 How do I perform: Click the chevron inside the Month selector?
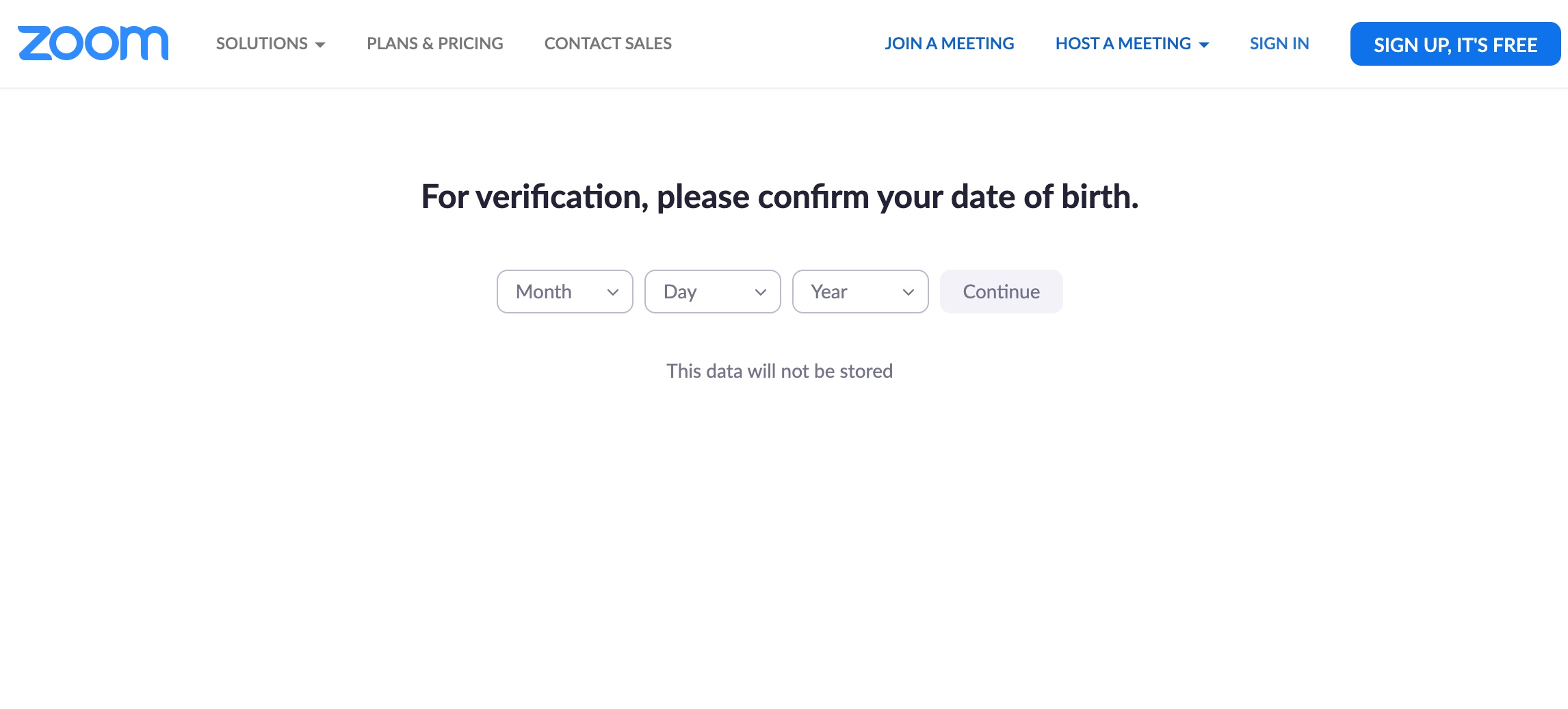click(613, 292)
